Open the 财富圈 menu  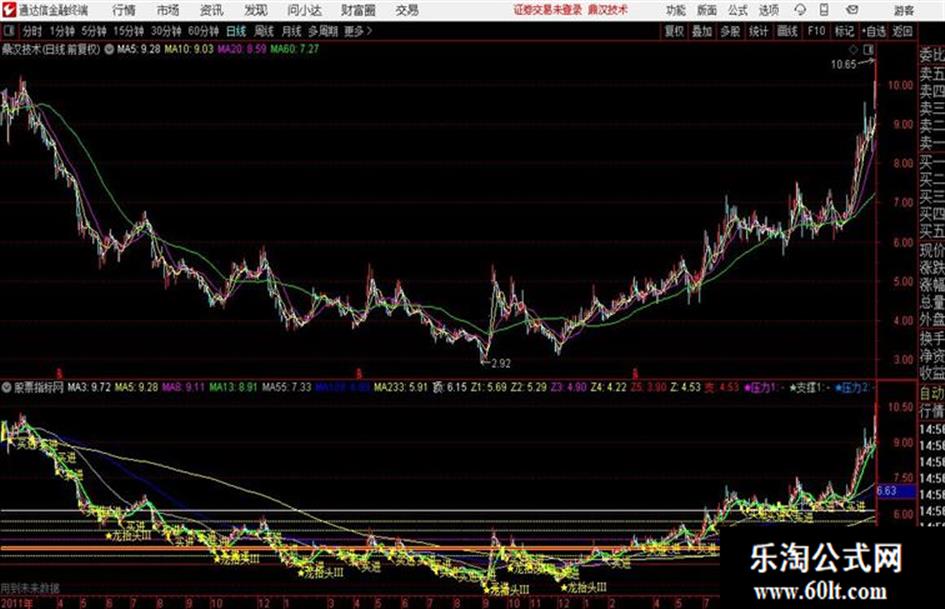click(x=358, y=10)
